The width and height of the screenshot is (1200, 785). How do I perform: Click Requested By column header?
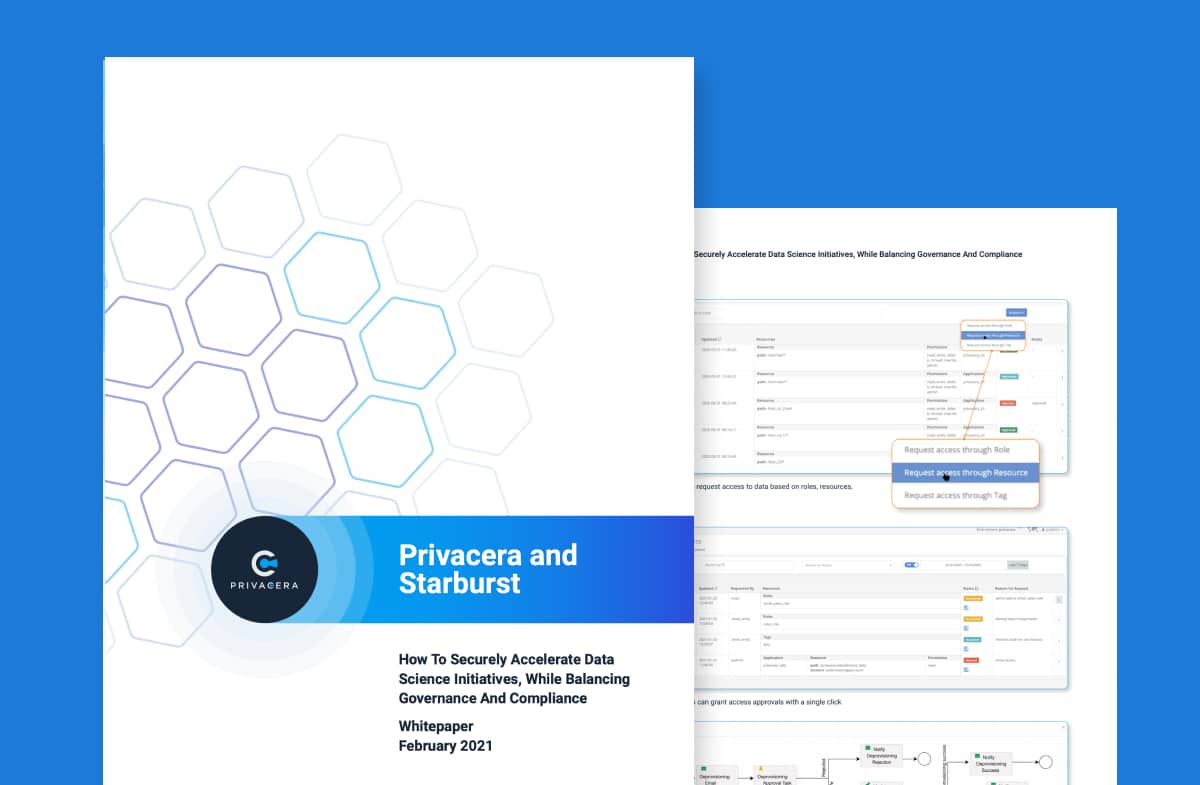pyautogui.click(x=742, y=588)
